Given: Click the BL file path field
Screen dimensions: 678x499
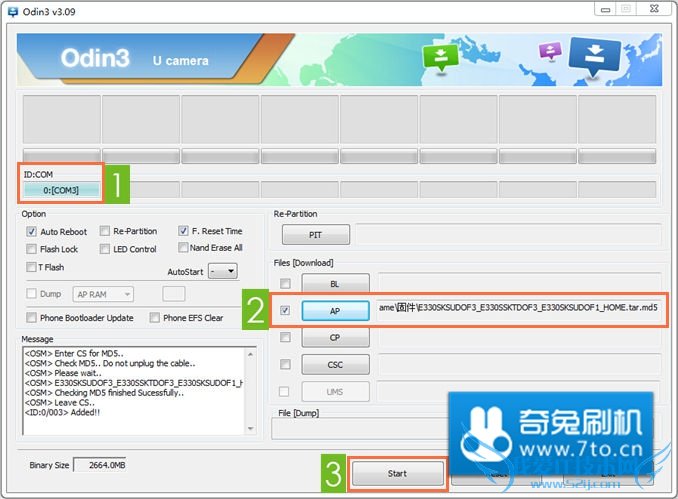Looking at the screenshot, I should tap(519, 283).
